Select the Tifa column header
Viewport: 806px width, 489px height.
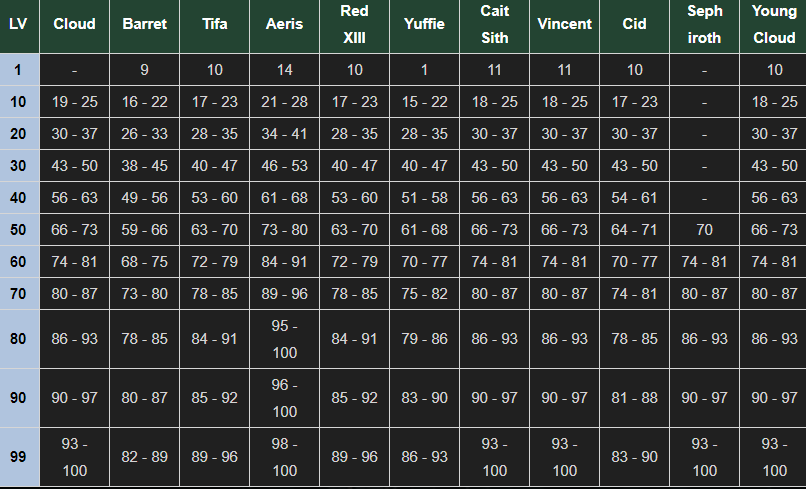click(215, 24)
